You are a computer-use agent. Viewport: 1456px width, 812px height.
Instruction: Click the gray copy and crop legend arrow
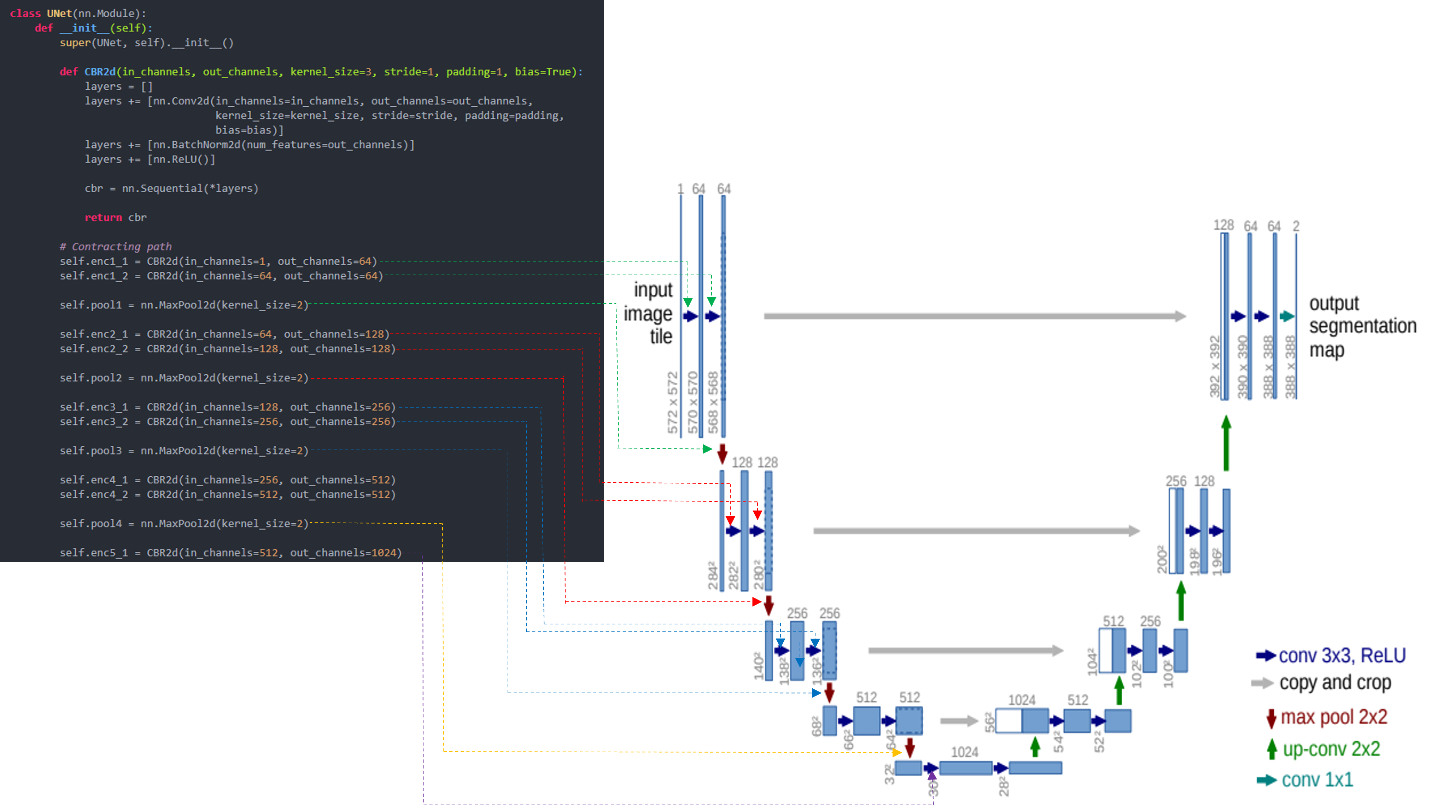pyautogui.click(x=1262, y=683)
